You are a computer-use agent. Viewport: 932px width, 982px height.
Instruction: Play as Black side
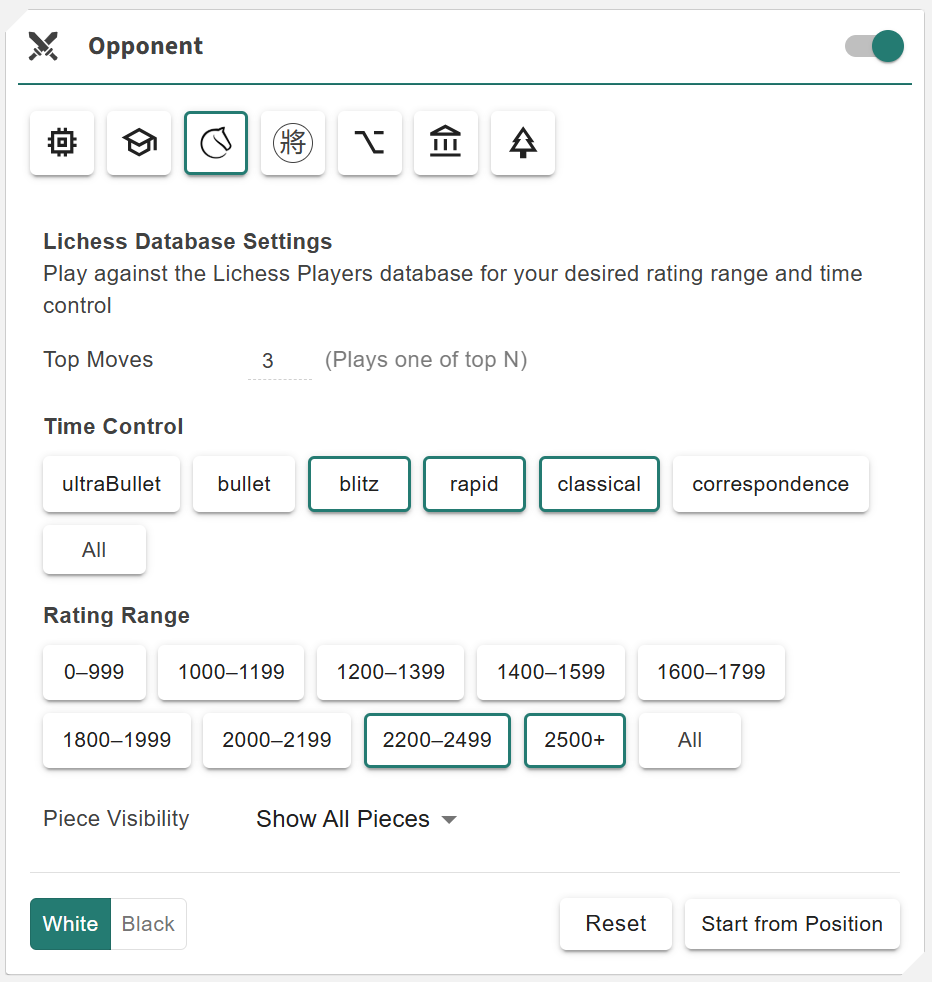[148, 924]
